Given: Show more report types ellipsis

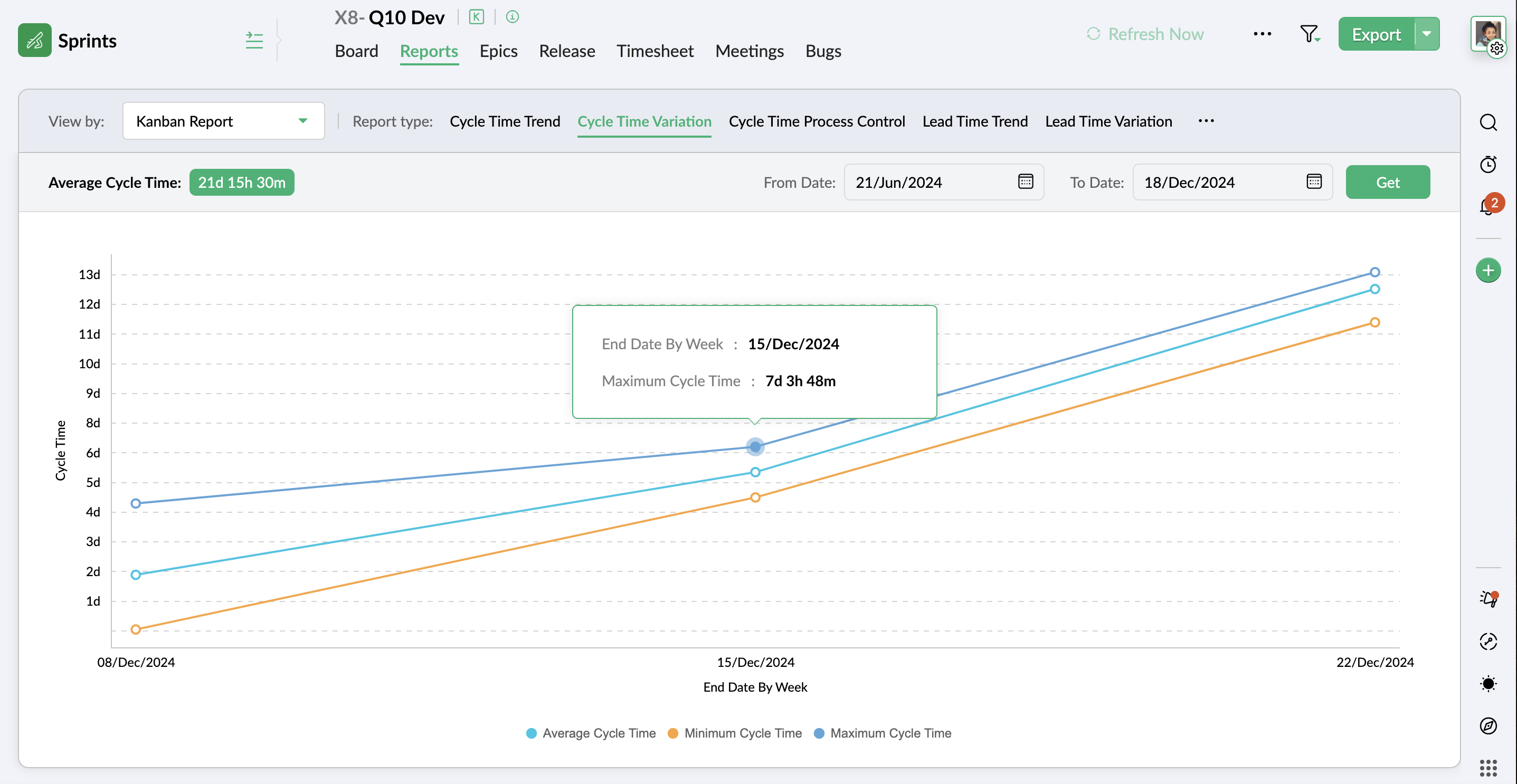Looking at the screenshot, I should pos(1206,121).
